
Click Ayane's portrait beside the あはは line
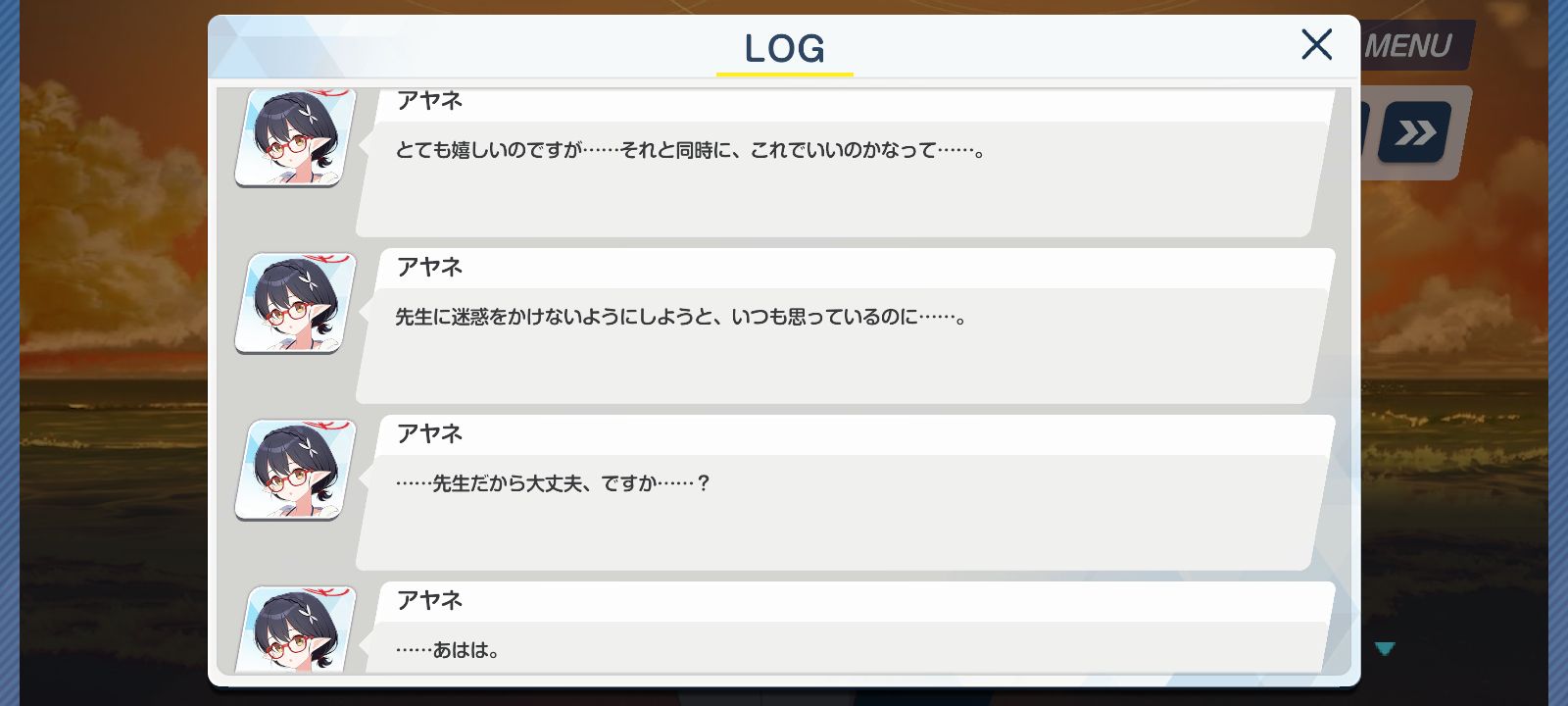tap(296, 629)
